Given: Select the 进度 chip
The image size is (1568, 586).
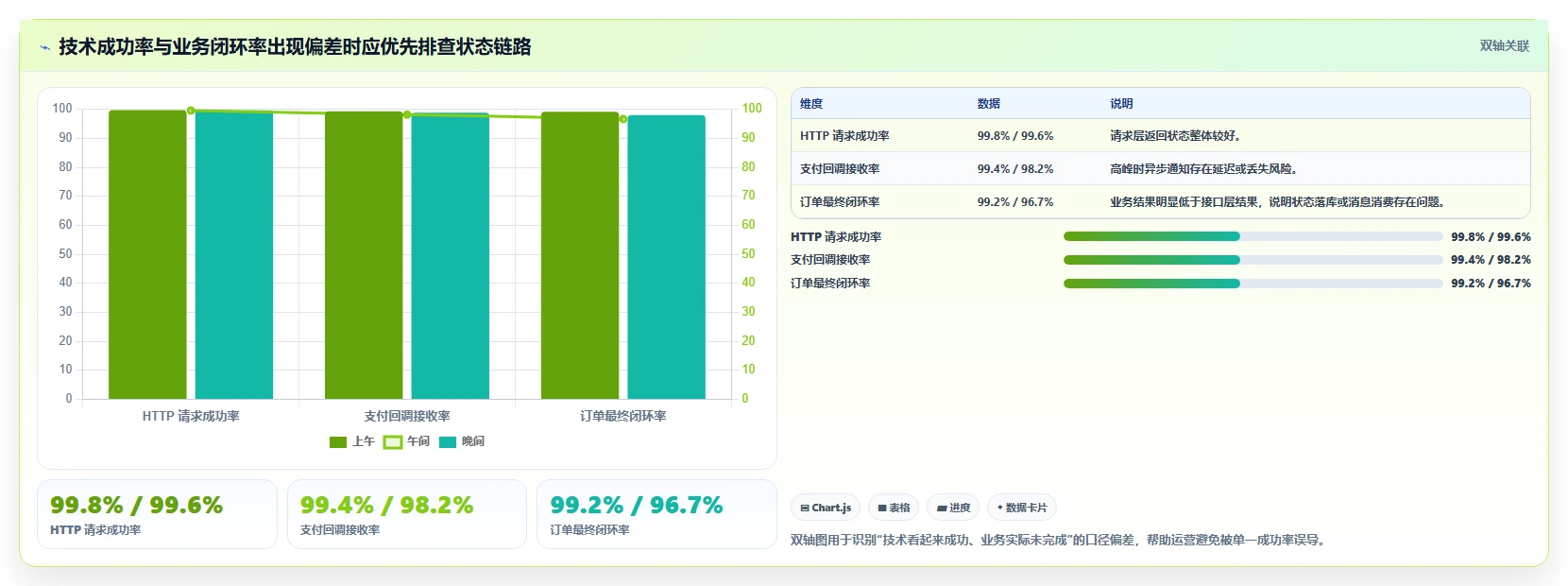Looking at the screenshot, I should click(x=953, y=508).
